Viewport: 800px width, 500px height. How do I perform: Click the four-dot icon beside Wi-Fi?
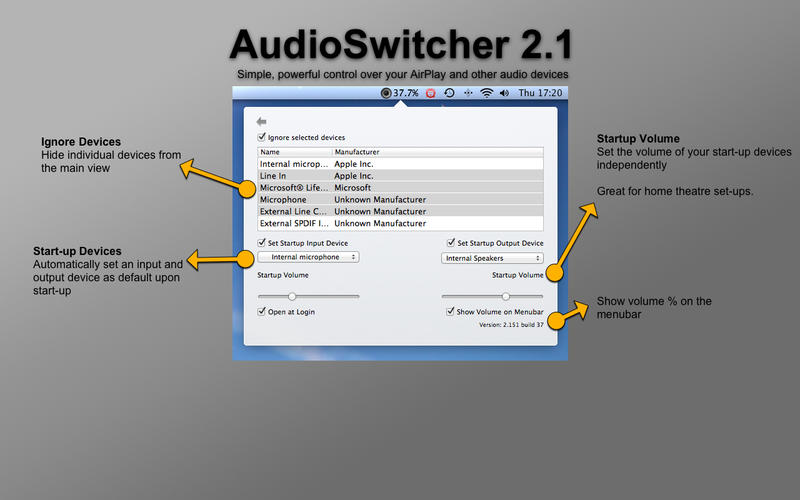(468, 93)
